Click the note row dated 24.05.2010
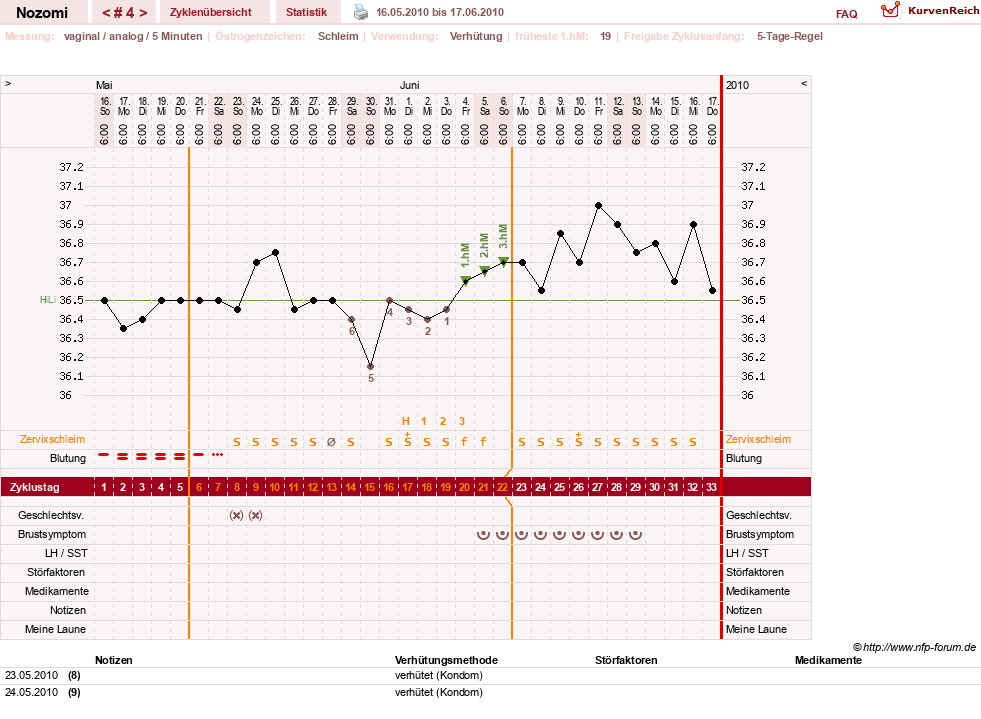The height and width of the screenshot is (719, 981). [488, 693]
